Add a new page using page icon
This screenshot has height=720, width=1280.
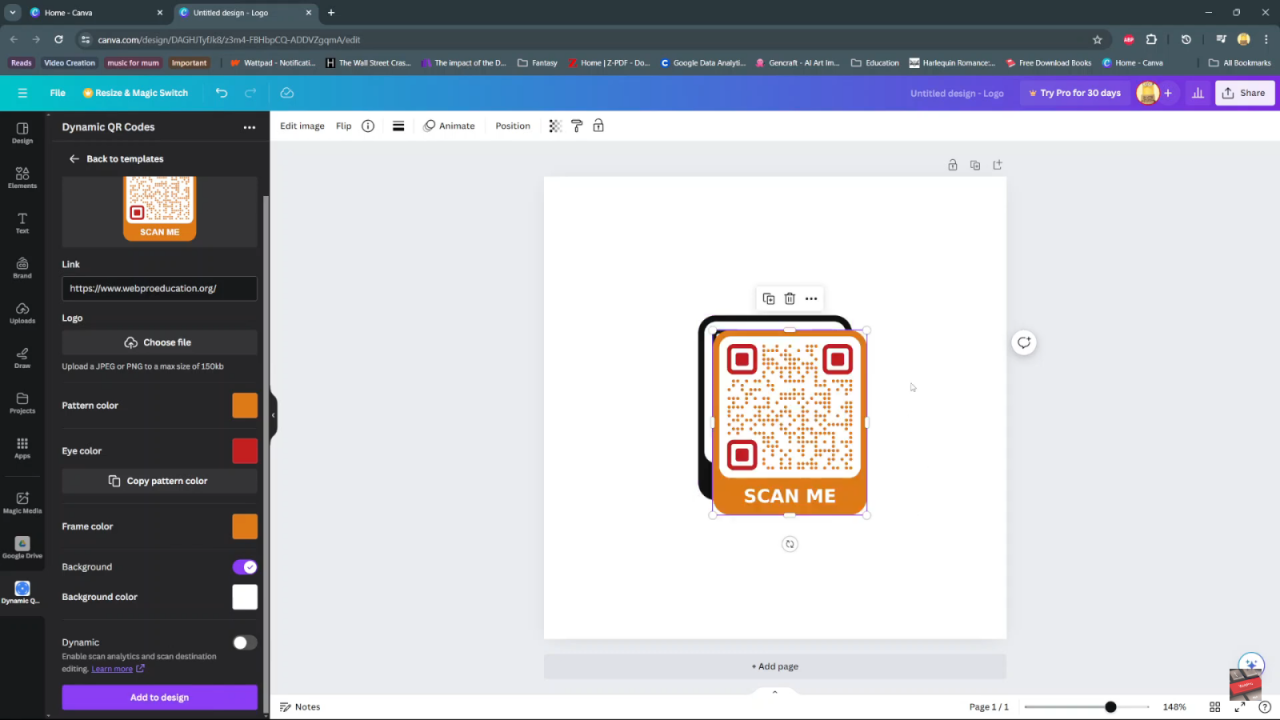point(997,165)
